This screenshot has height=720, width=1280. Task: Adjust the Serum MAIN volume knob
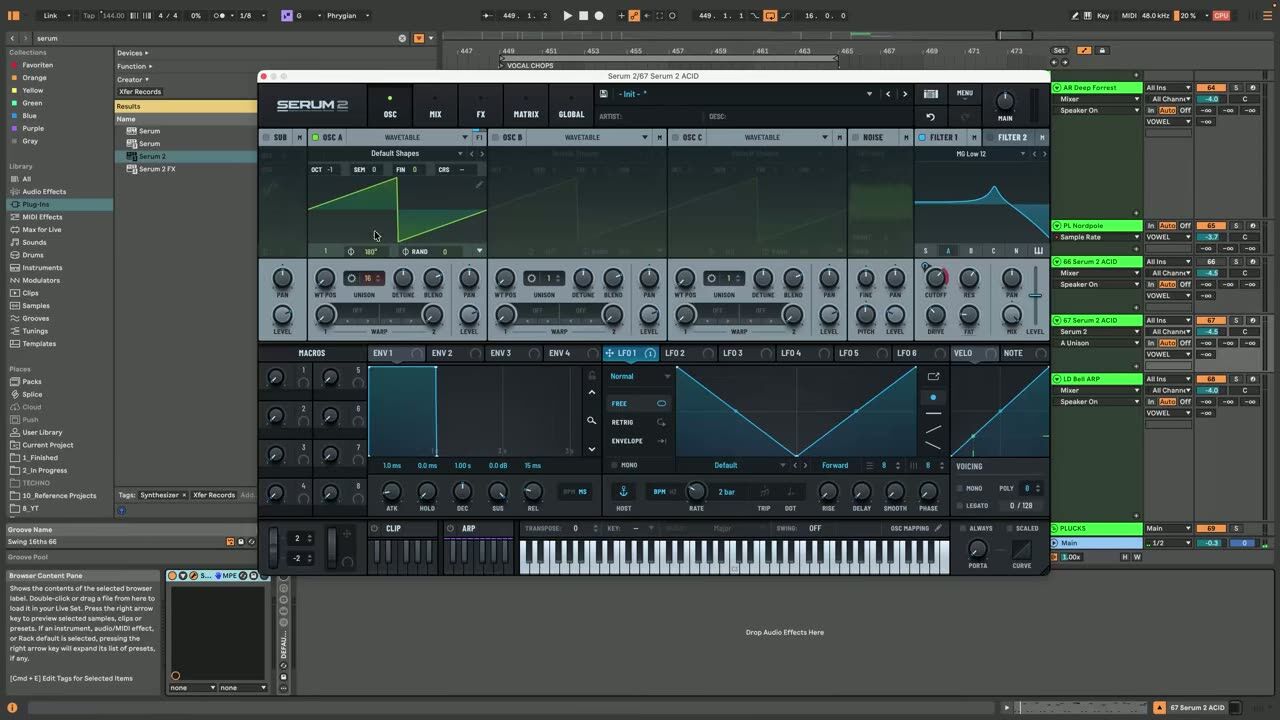coord(1005,101)
